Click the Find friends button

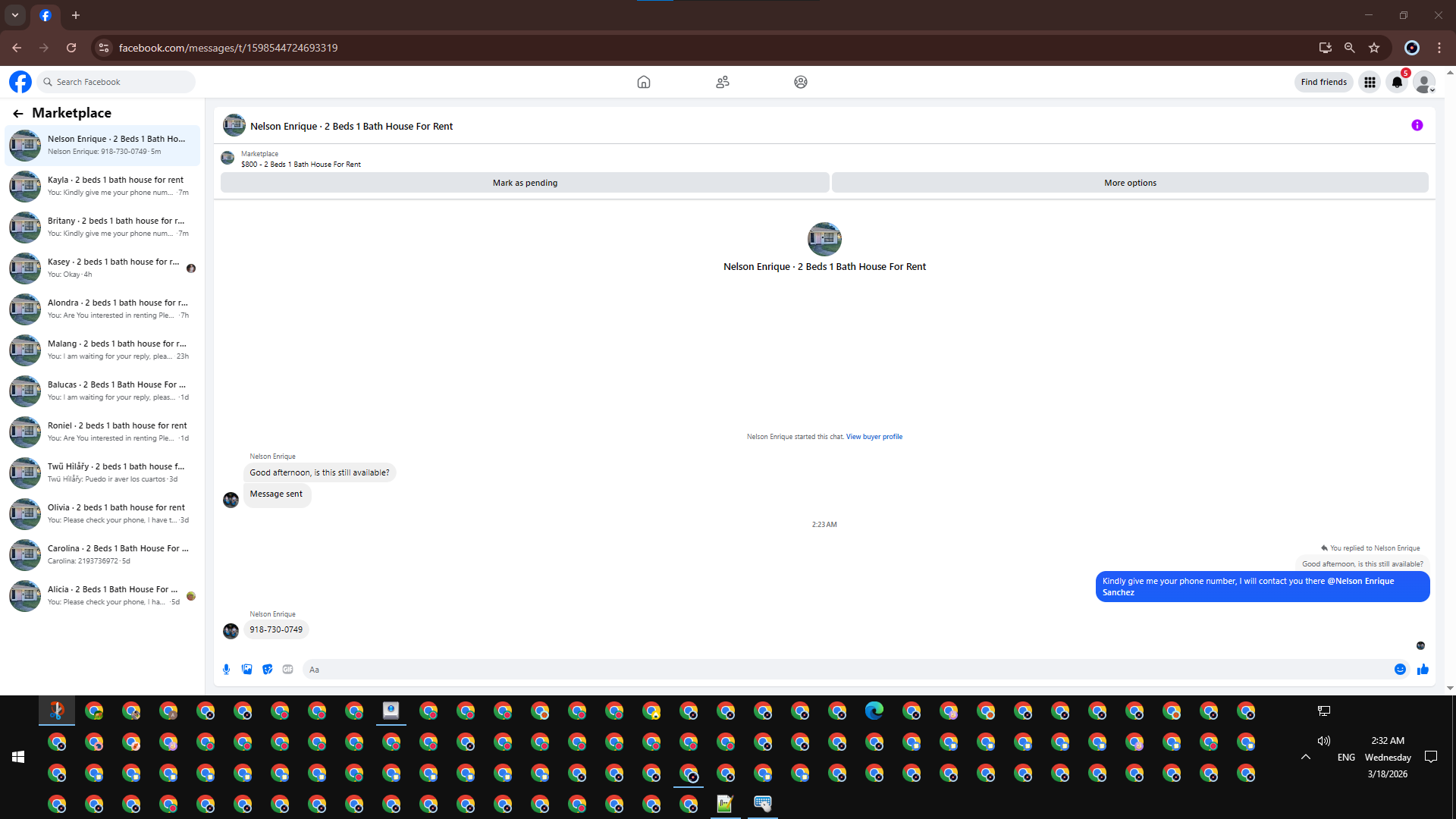coord(1323,82)
